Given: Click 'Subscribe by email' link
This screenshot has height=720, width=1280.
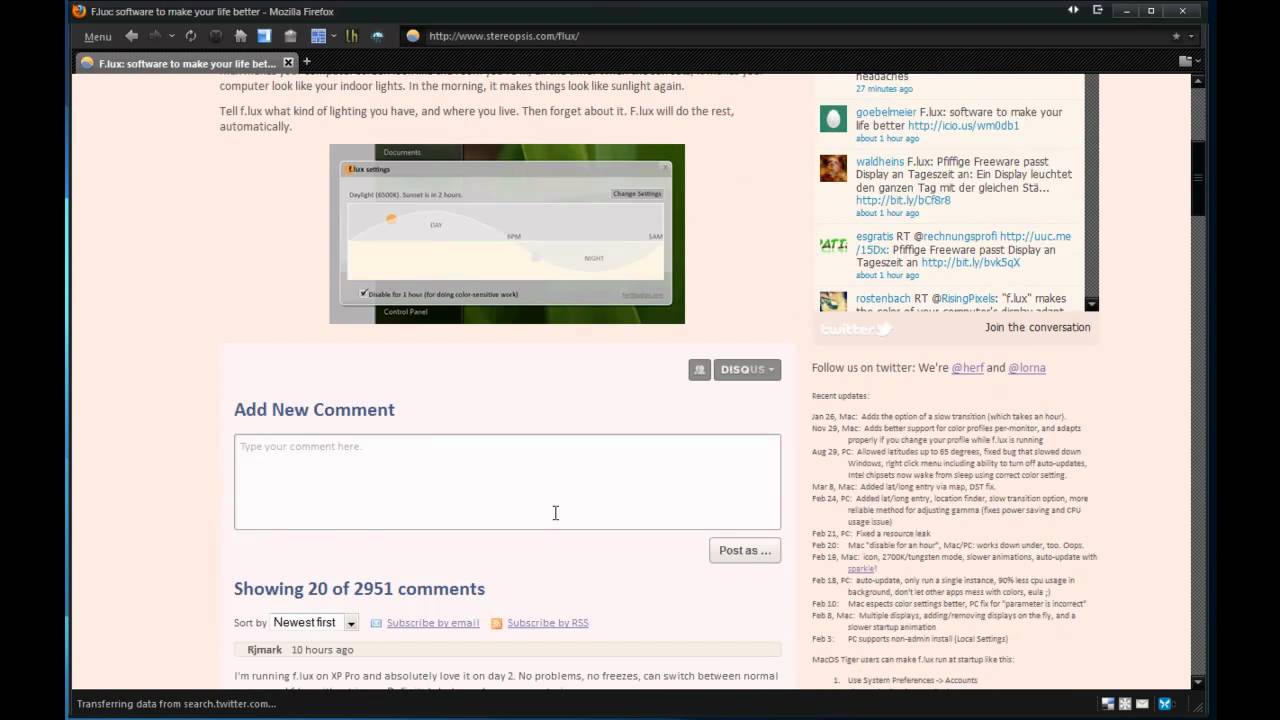Looking at the screenshot, I should 433,623.
